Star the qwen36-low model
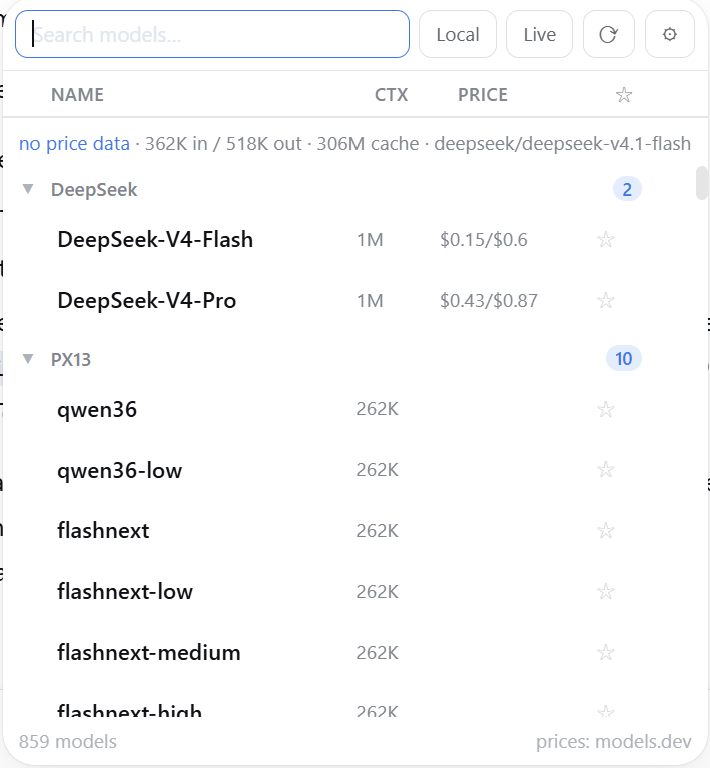710x768 pixels. coord(606,470)
